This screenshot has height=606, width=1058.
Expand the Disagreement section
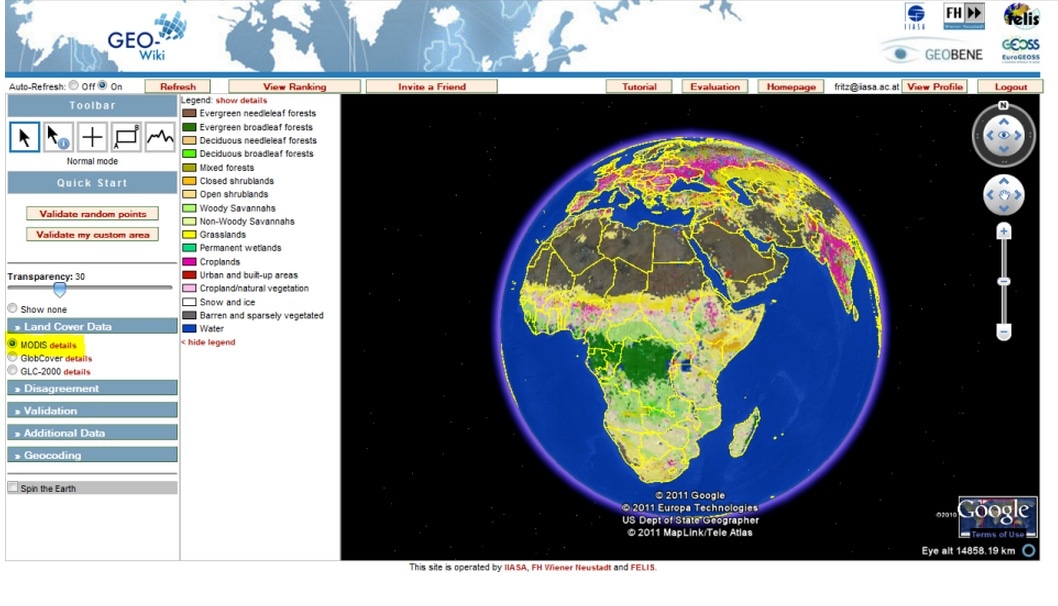point(92,388)
